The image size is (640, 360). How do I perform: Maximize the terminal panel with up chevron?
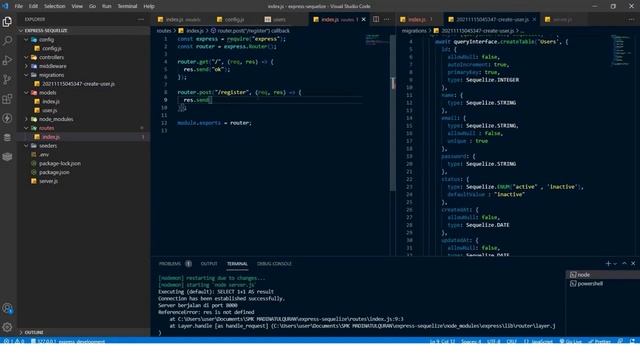pos(624,264)
